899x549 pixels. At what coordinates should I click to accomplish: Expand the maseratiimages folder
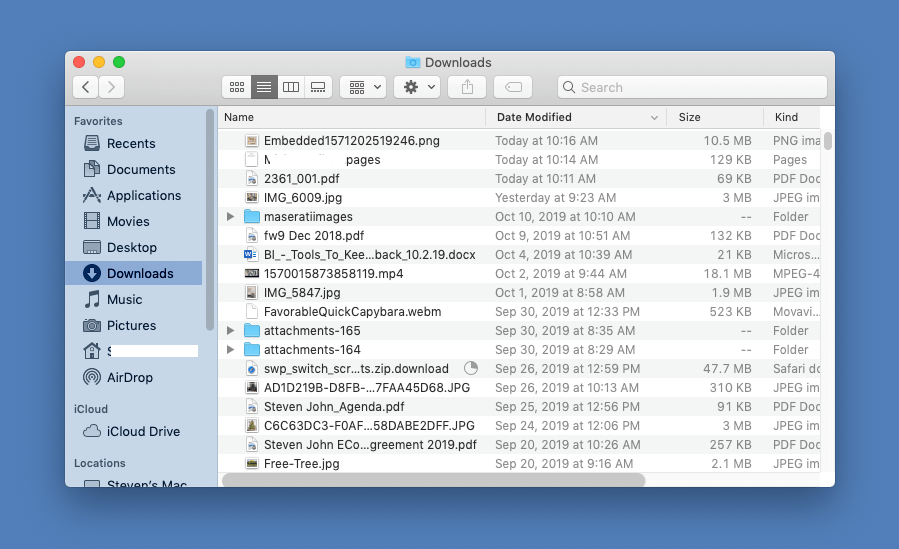click(x=230, y=217)
